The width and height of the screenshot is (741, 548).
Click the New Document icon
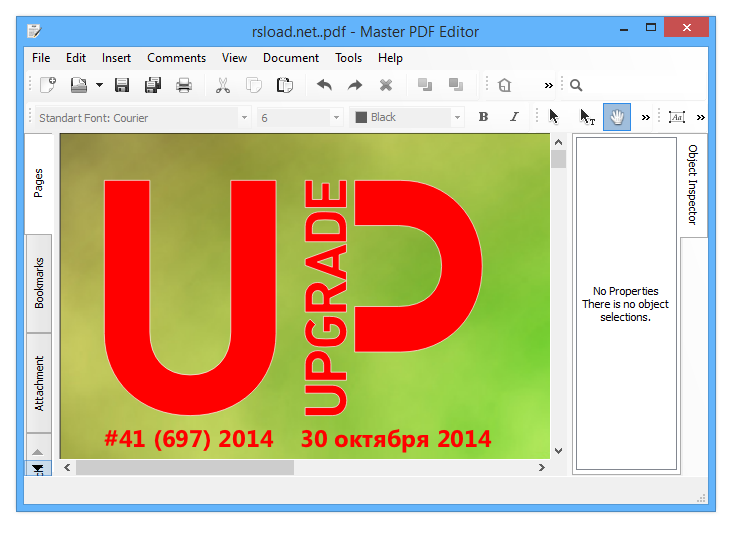coord(47,85)
